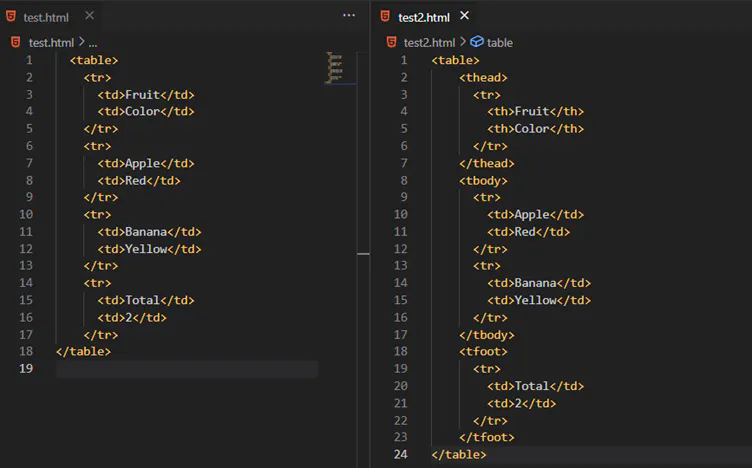The width and height of the screenshot is (752, 468).
Task: Click the test2.html breadcrumb in right editor
Action: point(429,43)
